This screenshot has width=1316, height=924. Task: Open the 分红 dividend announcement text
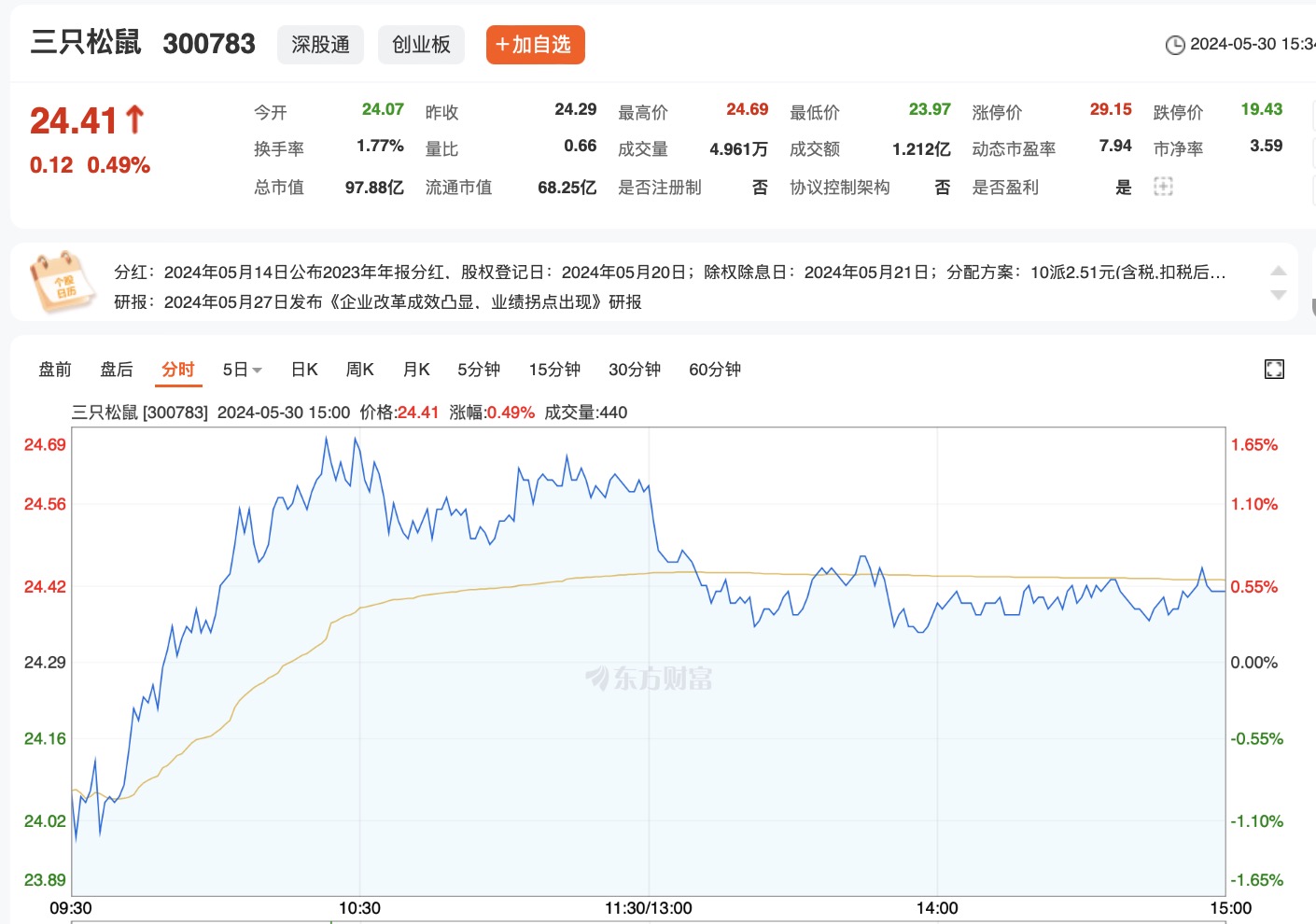coord(668,273)
